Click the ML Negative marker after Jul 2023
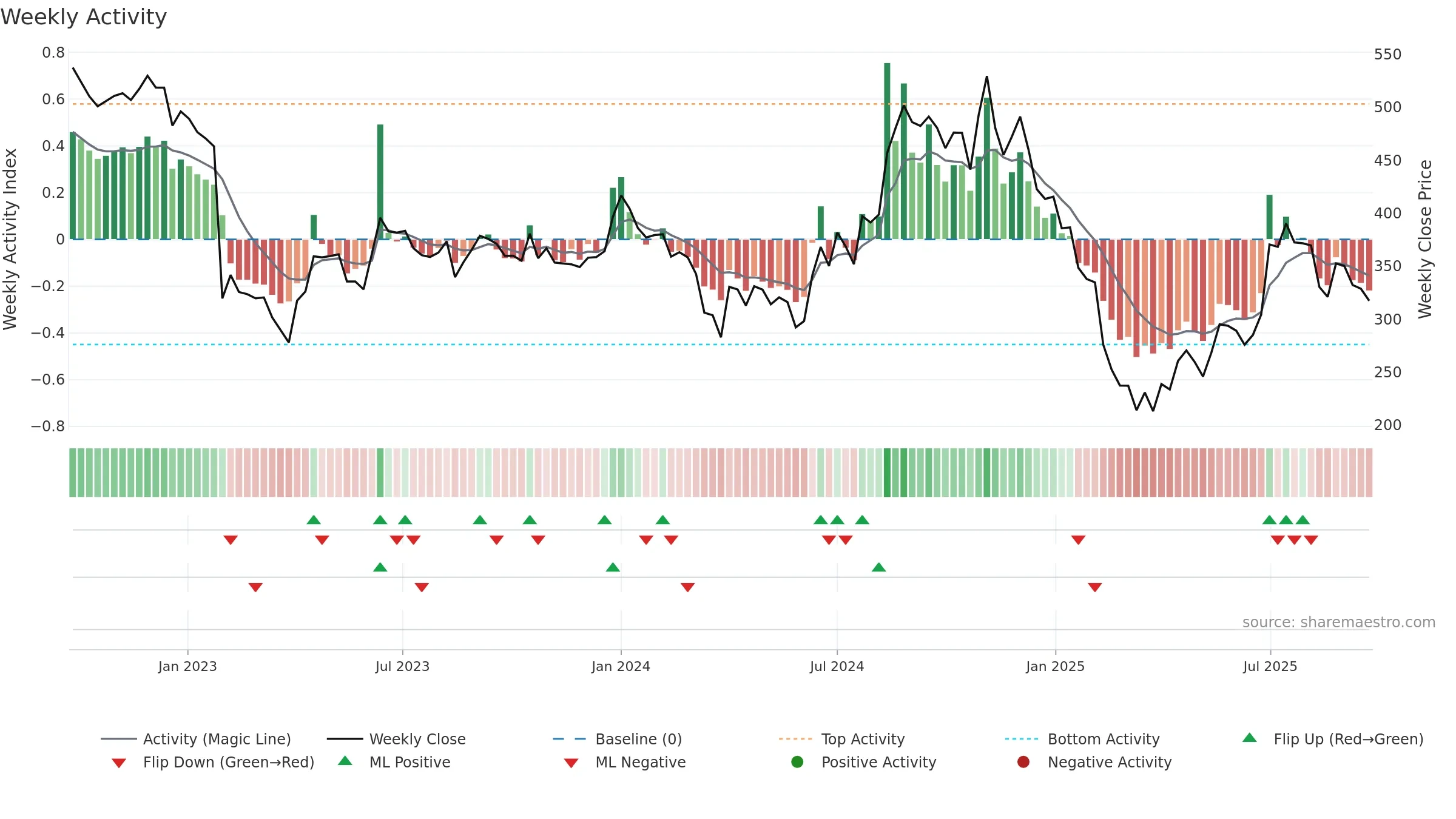The image size is (1456, 819). 422,587
